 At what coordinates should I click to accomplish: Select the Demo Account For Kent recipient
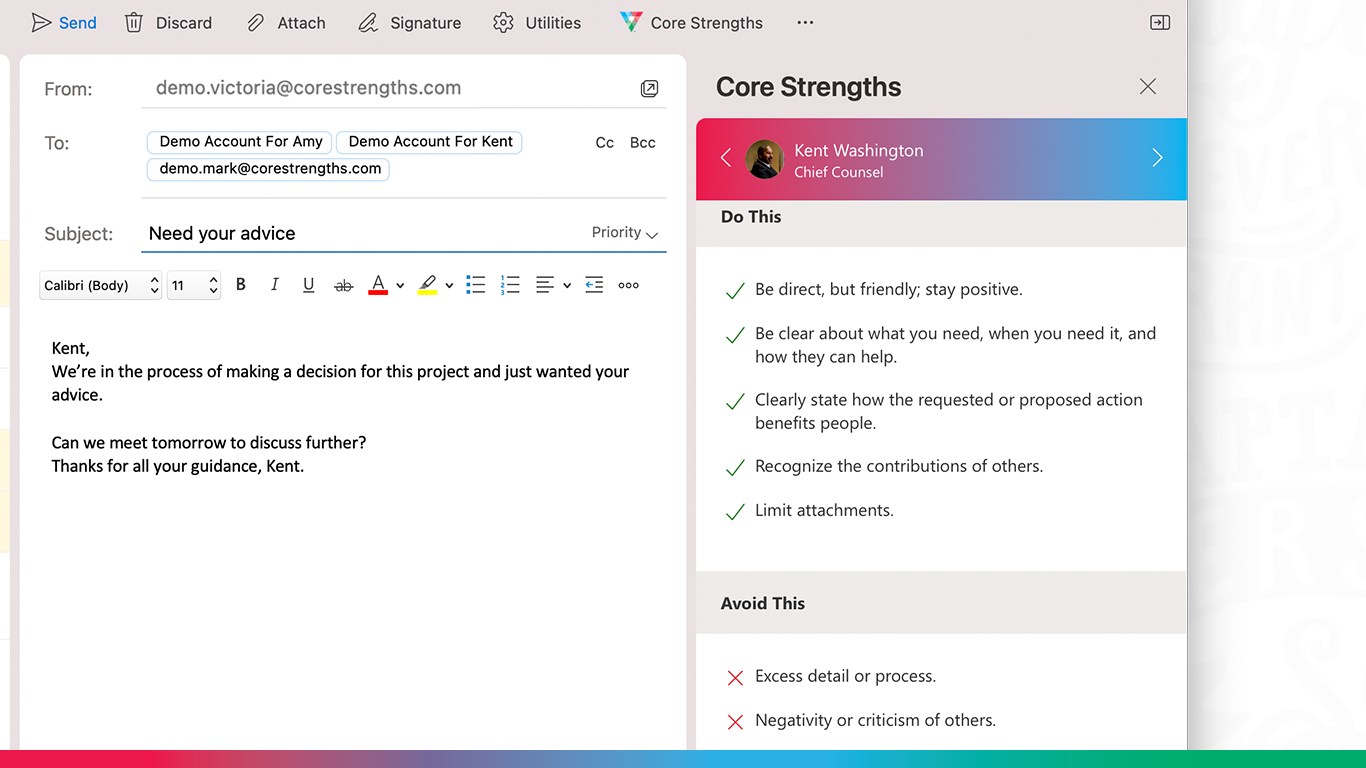coord(430,142)
